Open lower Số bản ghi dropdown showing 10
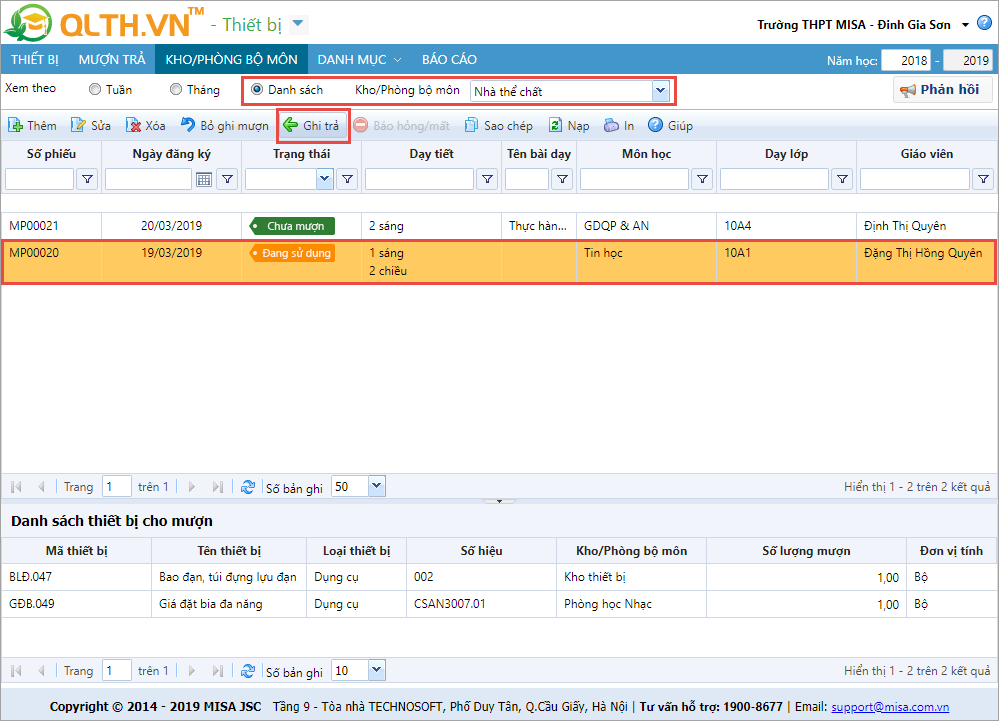The height and width of the screenshot is (721, 999). pos(377,670)
